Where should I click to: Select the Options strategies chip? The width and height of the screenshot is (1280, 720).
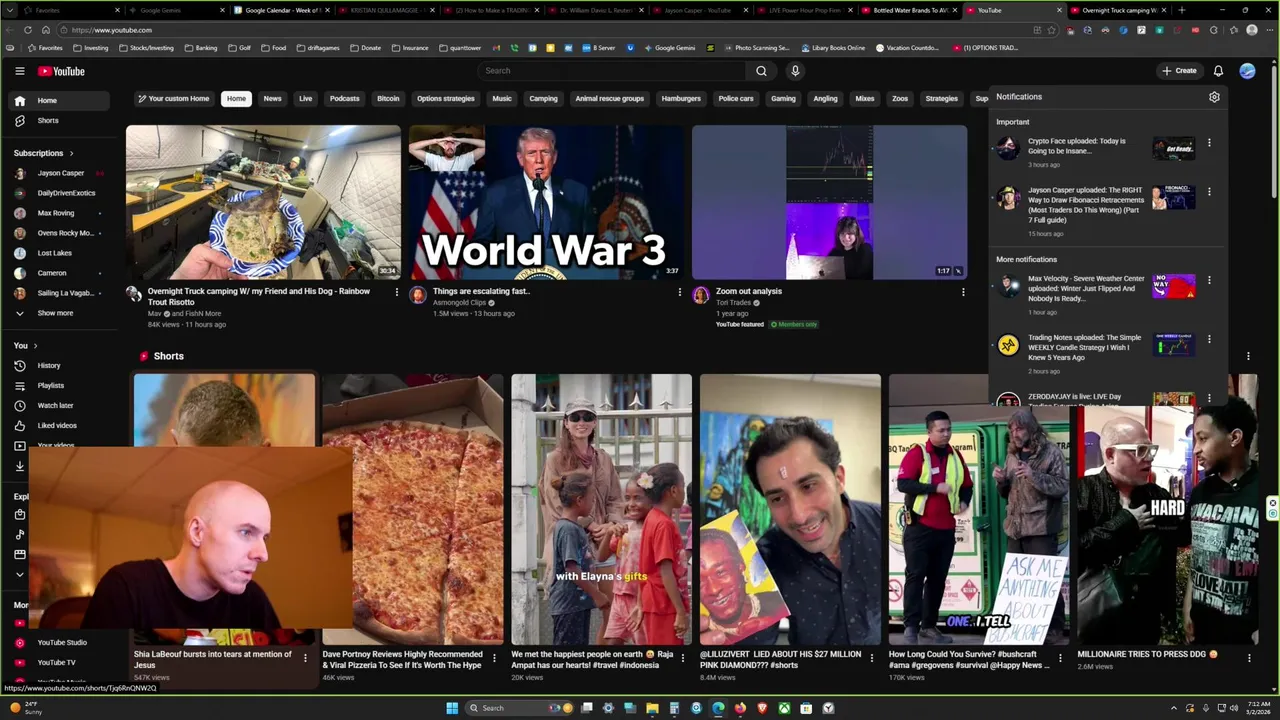446,99
